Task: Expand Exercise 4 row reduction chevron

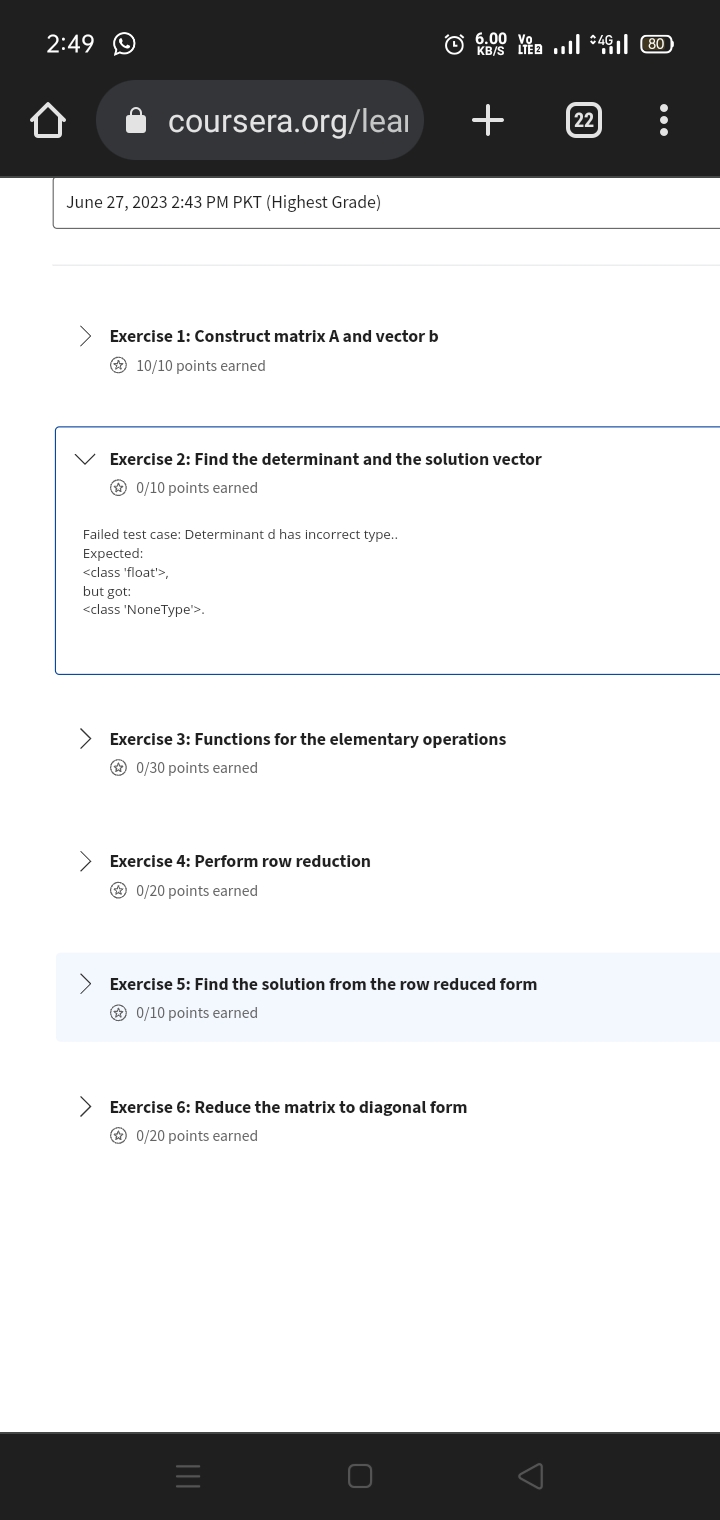Action: click(86, 861)
